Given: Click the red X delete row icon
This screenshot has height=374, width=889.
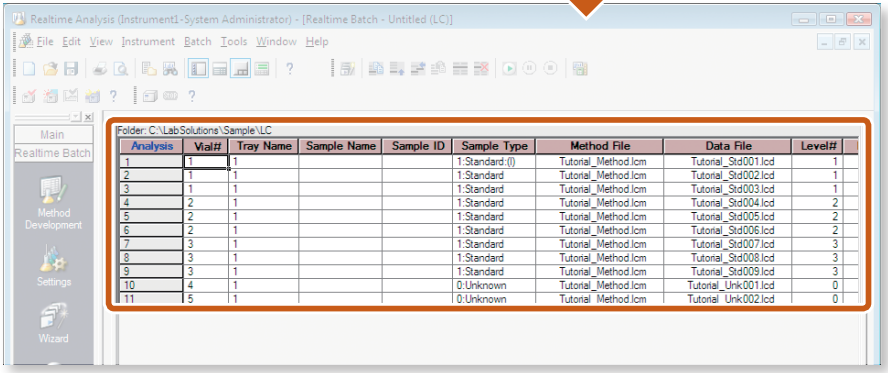Looking at the screenshot, I should pos(481,69).
